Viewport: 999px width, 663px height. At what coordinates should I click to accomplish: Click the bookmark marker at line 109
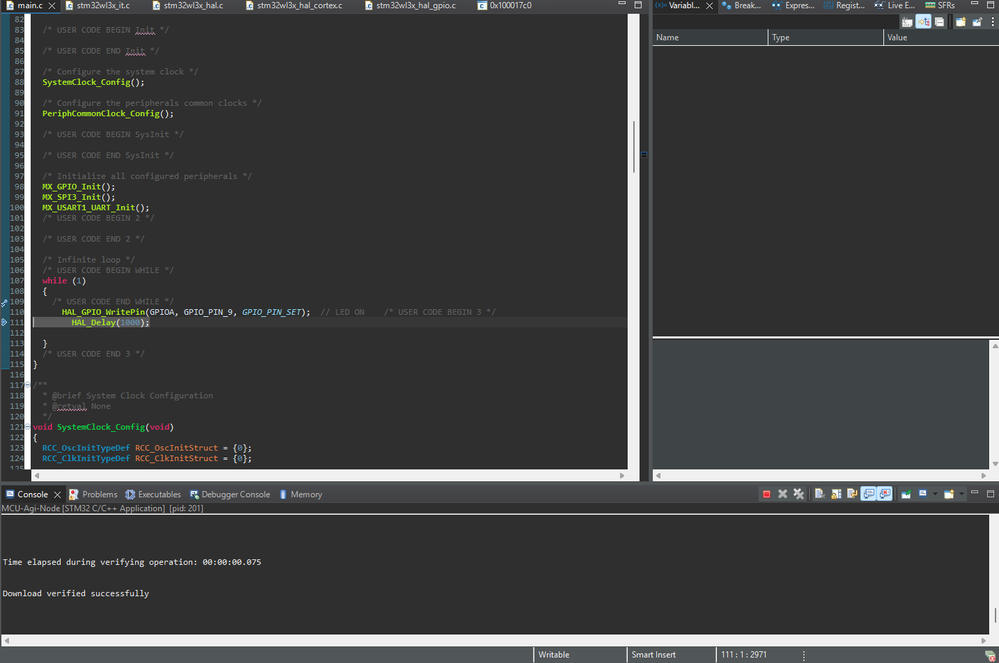4,302
